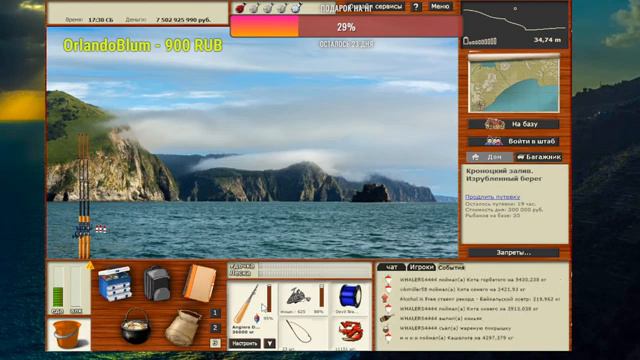The height and width of the screenshot is (360, 640).
Task: Click the yellow warning triangle icon
Action: (90, 266)
